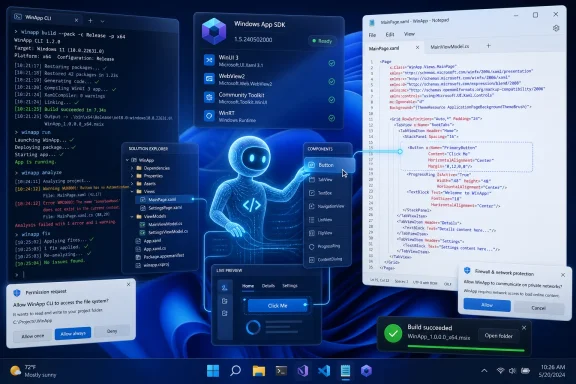This screenshot has width=576, height=384.
Task: Select the NavigationView component icon
Action: click(x=312, y=206)
